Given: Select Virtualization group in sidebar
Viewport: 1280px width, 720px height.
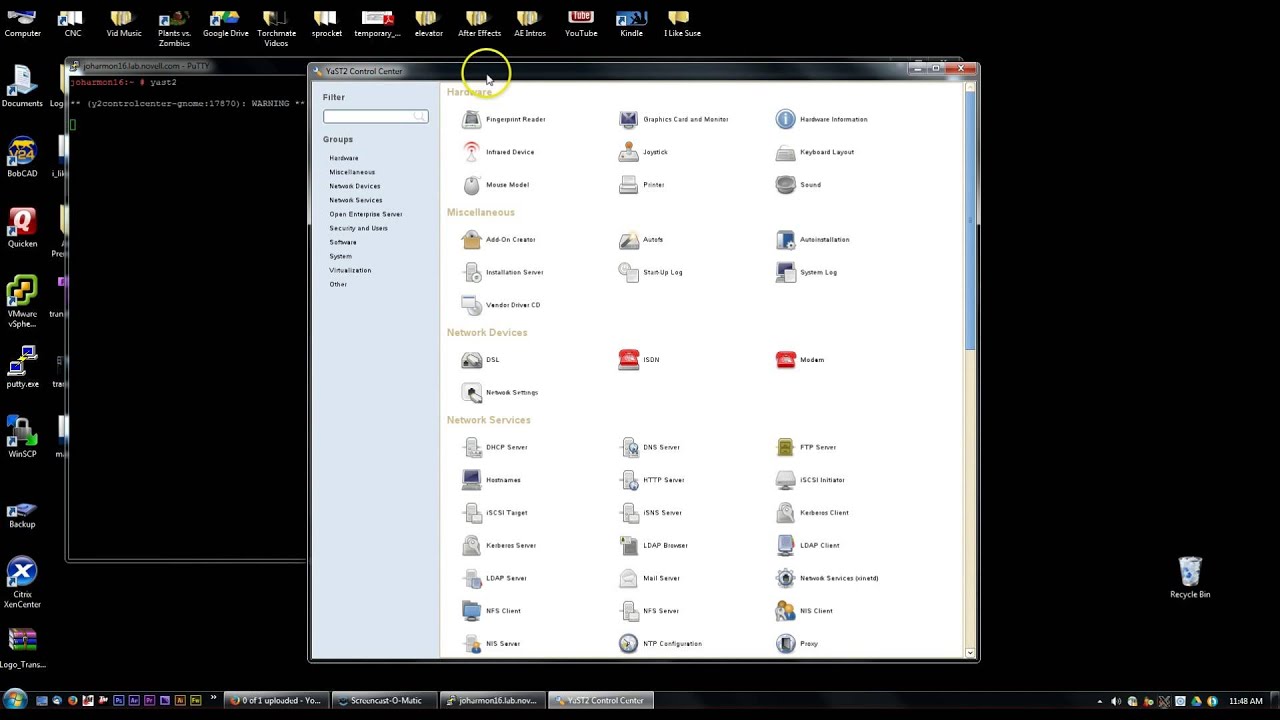Looking at the screenshot, I should point(350,270).
